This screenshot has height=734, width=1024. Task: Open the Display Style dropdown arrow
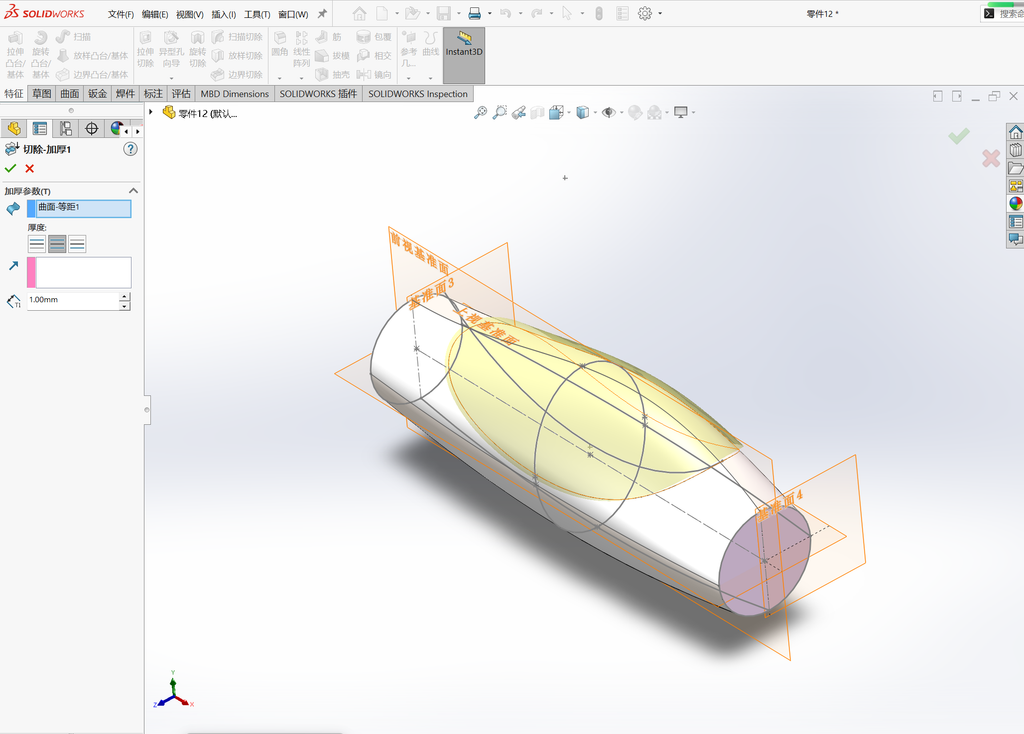595,112
